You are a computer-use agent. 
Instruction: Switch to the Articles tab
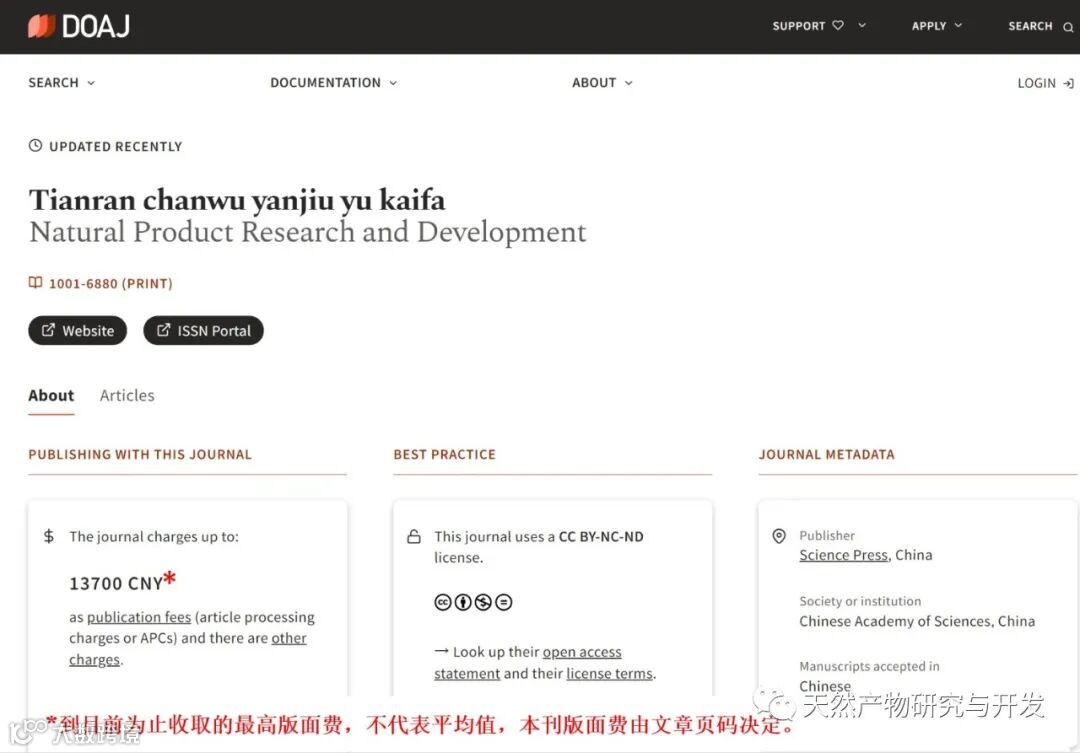(x=127, y=395)
